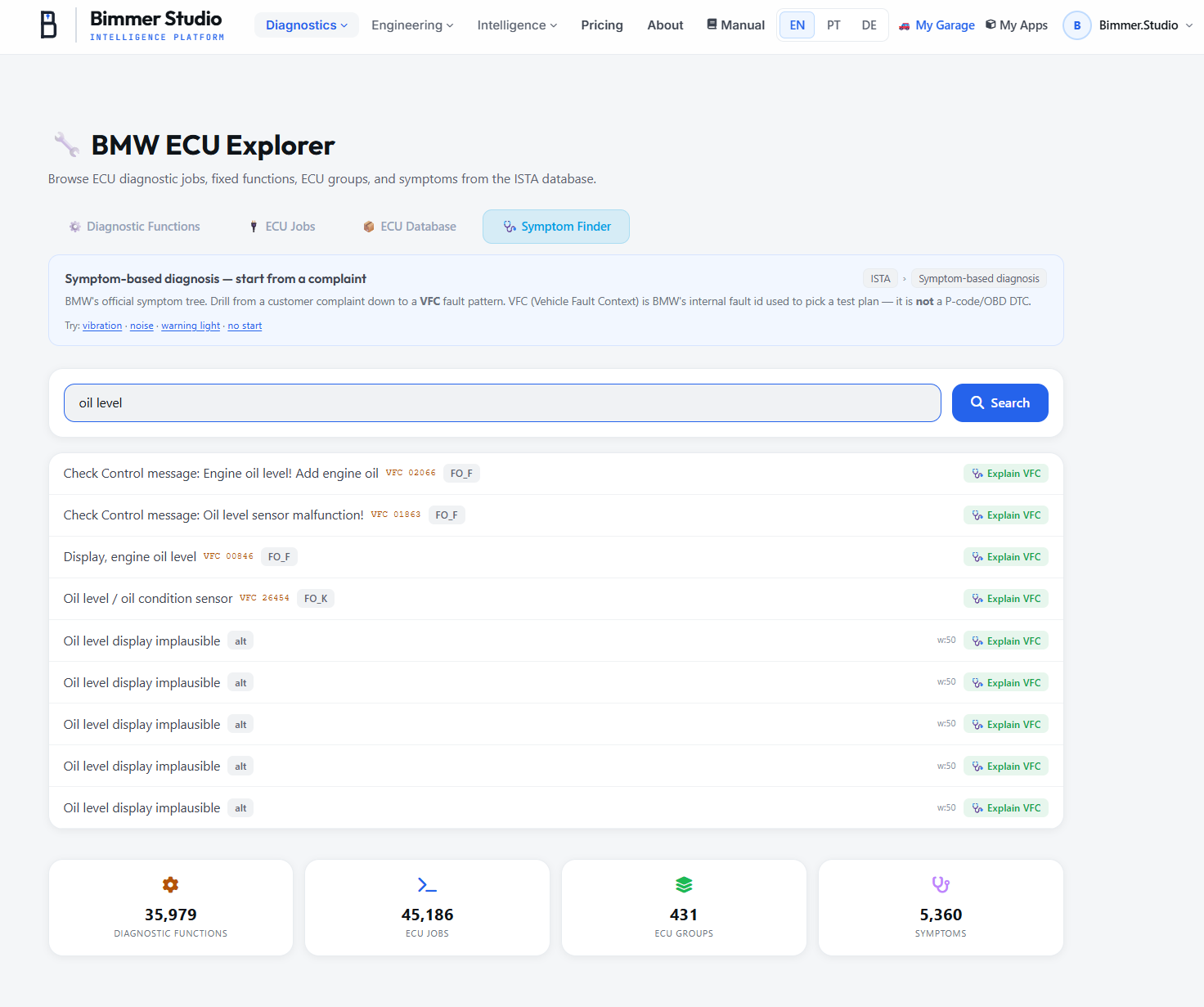Click the purple stethoscope icon above 5,360
This screenshot has width=1204, height=1007.
941,884
